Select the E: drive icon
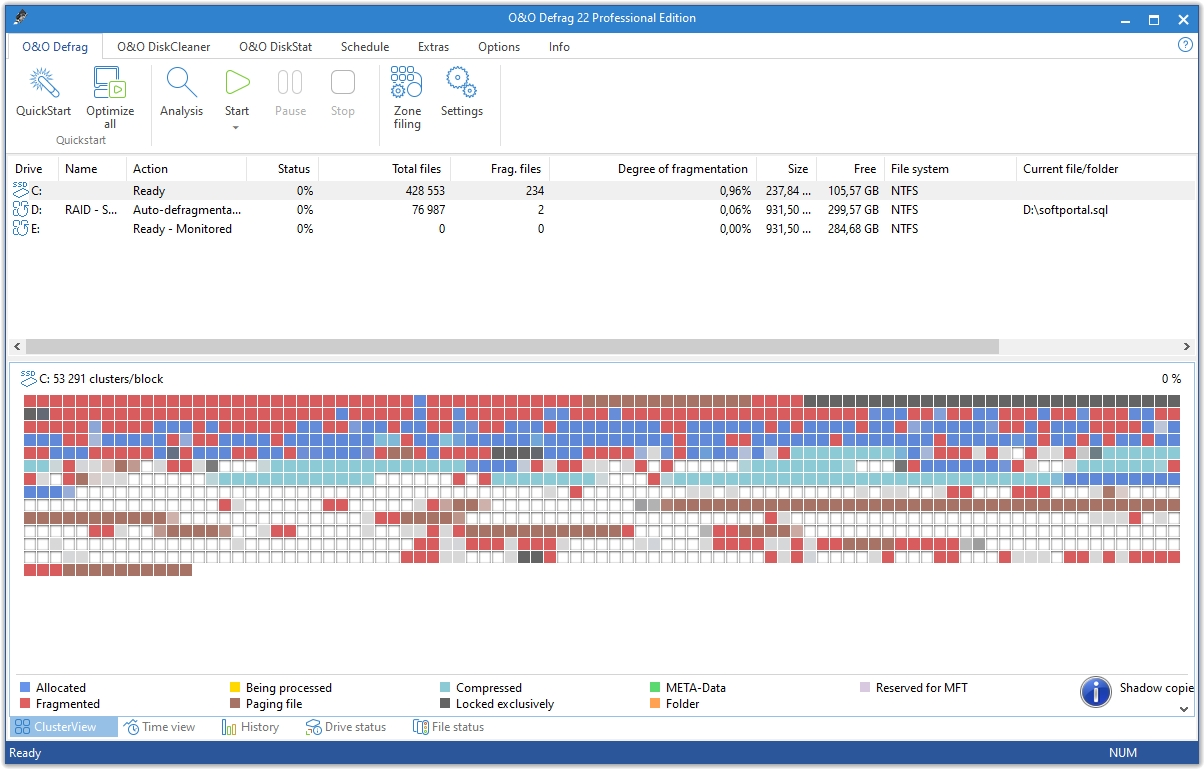Screen dimensions: 1204x769 coord(21,229)
